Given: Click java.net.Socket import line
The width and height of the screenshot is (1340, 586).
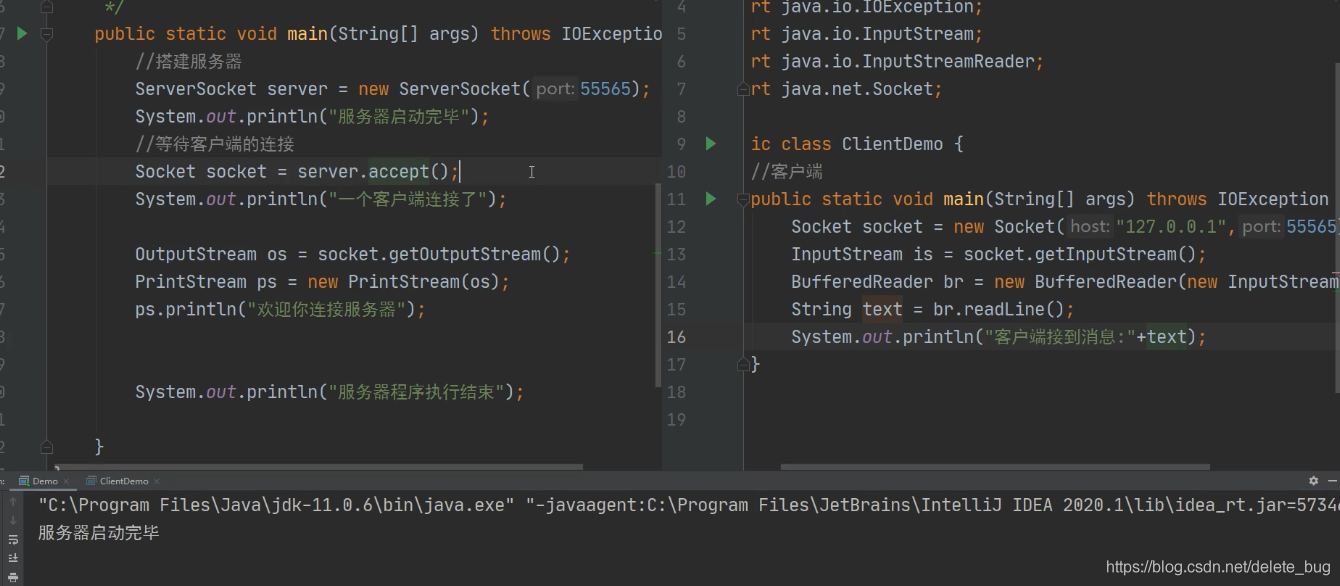Looking at the screenshot, I should [846, 89].
